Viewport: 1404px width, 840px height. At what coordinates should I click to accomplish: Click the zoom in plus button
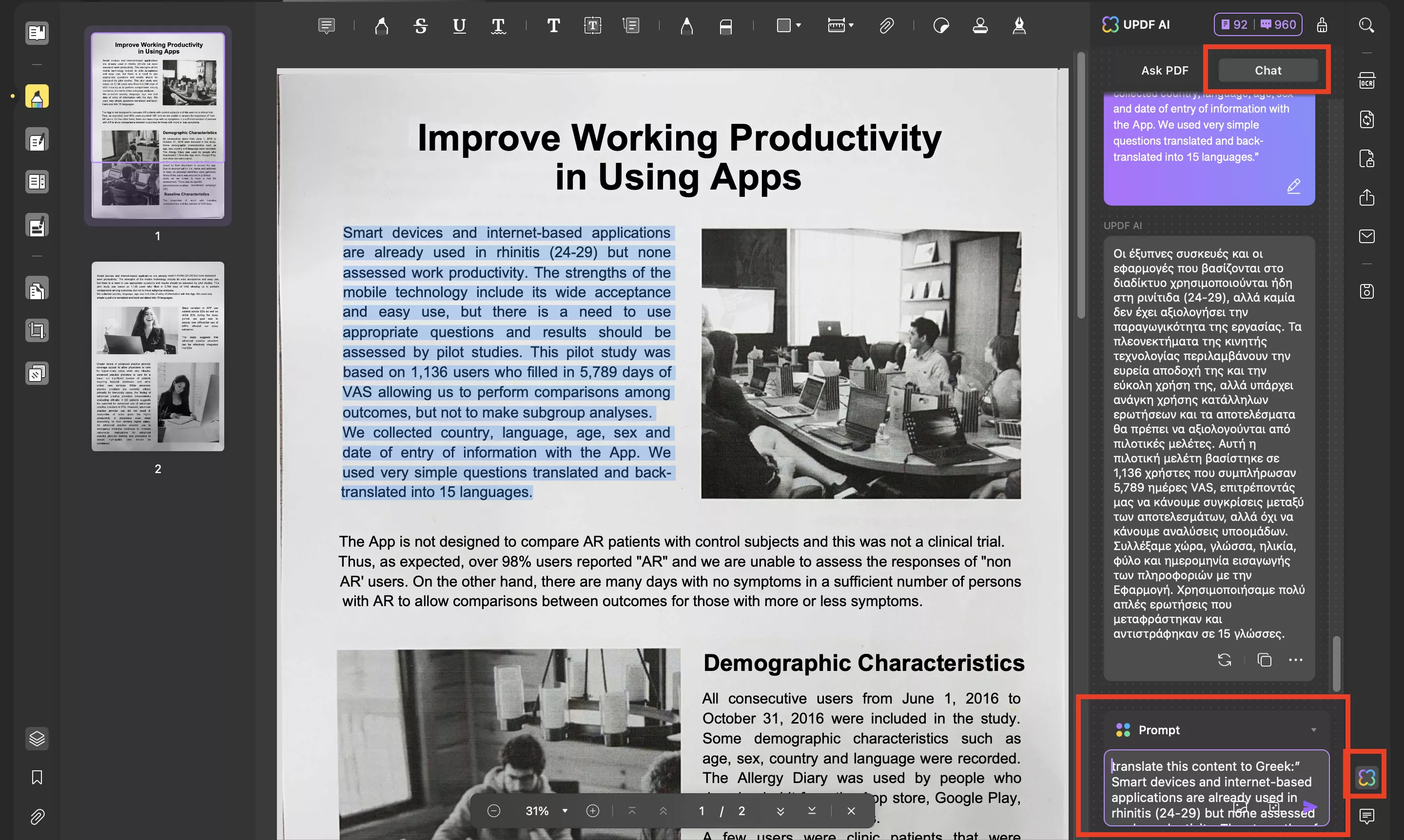[592, 811]
